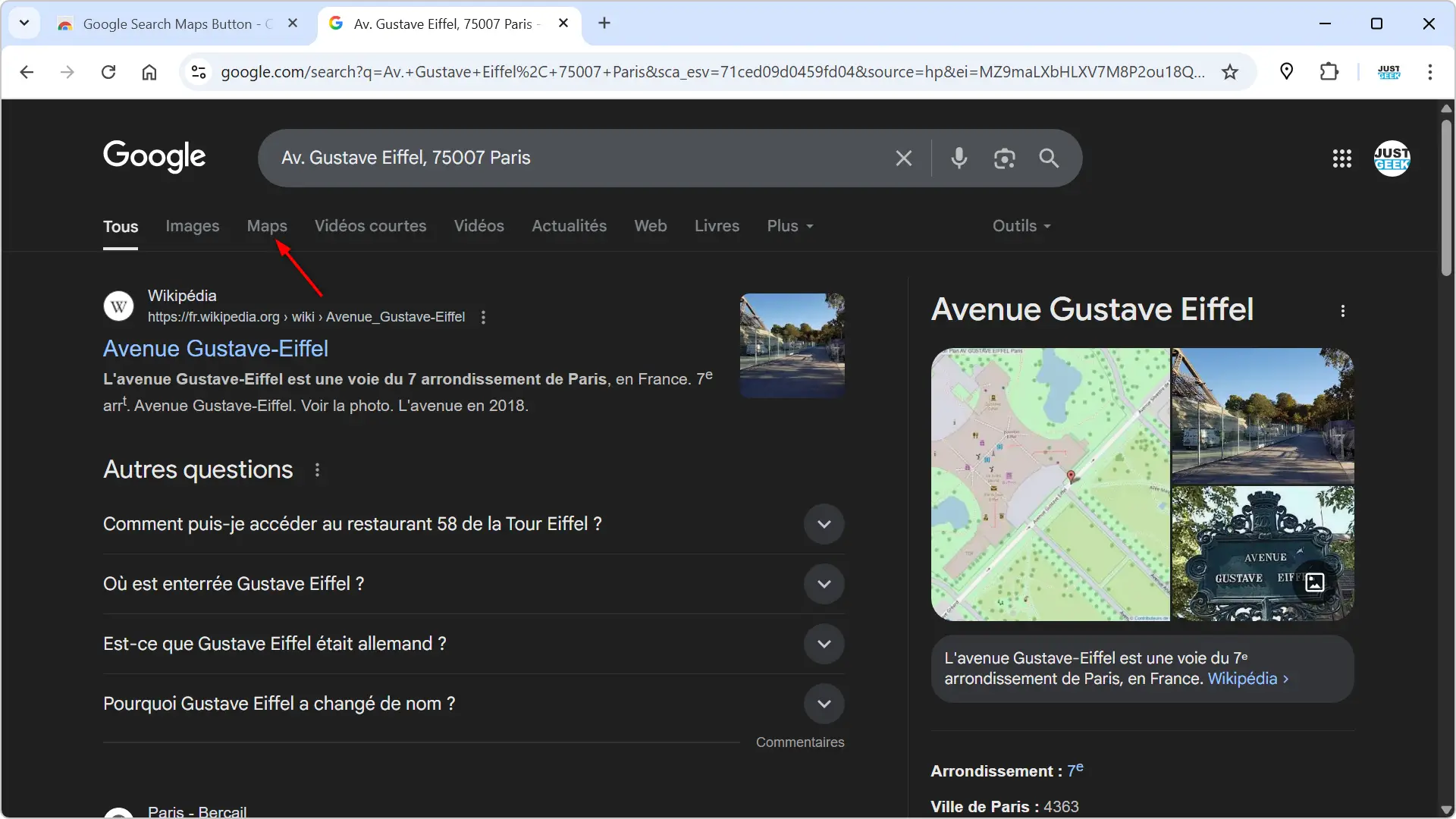Click the address bar URL

tap(711, 72)
